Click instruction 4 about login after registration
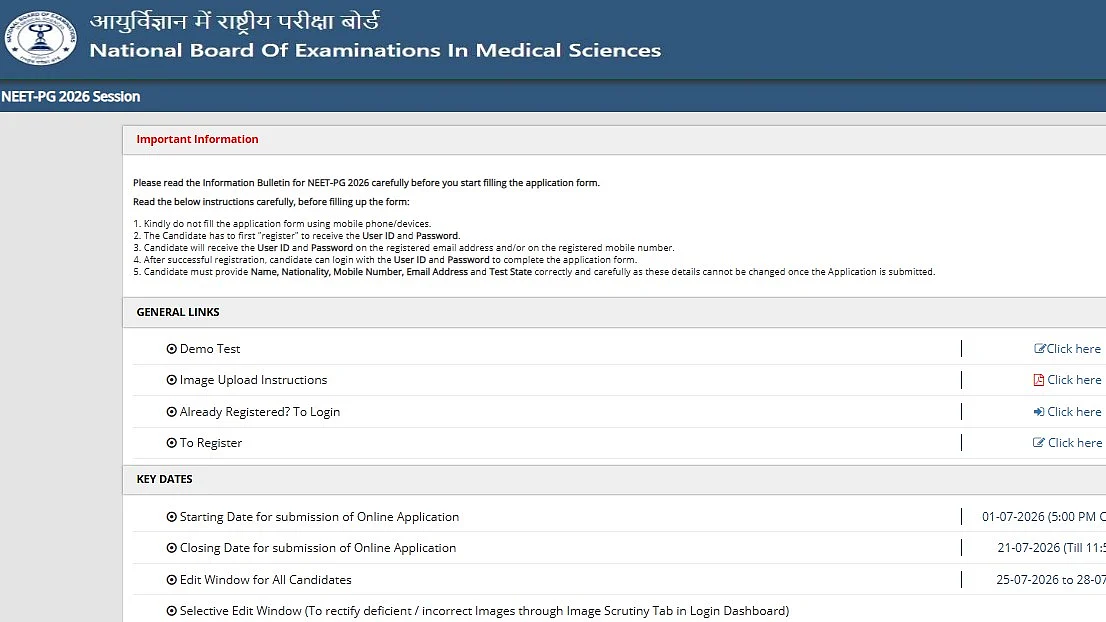Screen dimensions: 1106x622 pos(385,260)
